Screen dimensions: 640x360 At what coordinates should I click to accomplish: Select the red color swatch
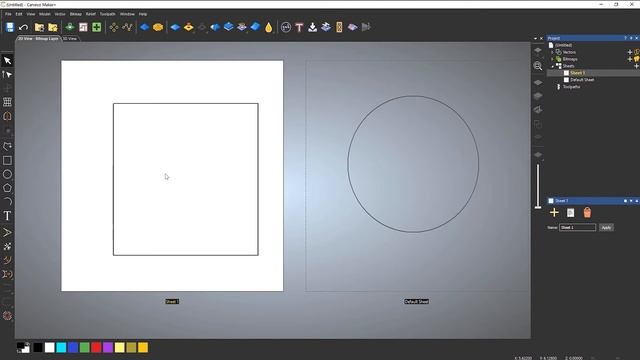tap(96, 347)
